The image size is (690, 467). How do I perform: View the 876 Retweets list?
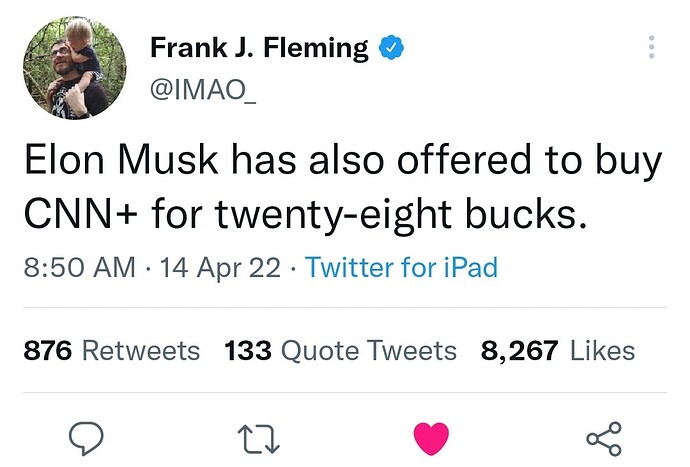[x=112, y=351]
